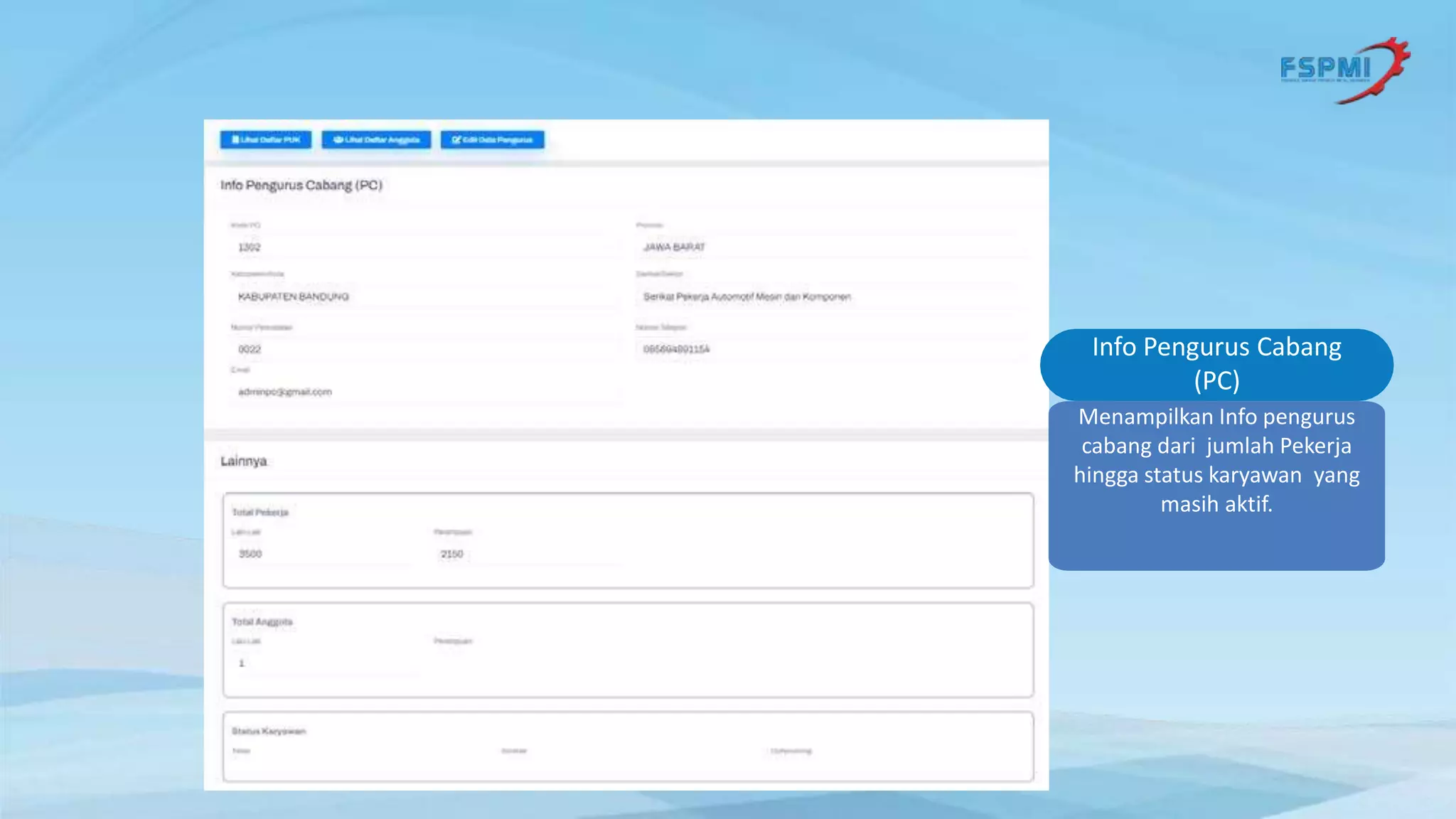
Task: Click Total Pekerja female count 2150
Action: tap(526, 554)
